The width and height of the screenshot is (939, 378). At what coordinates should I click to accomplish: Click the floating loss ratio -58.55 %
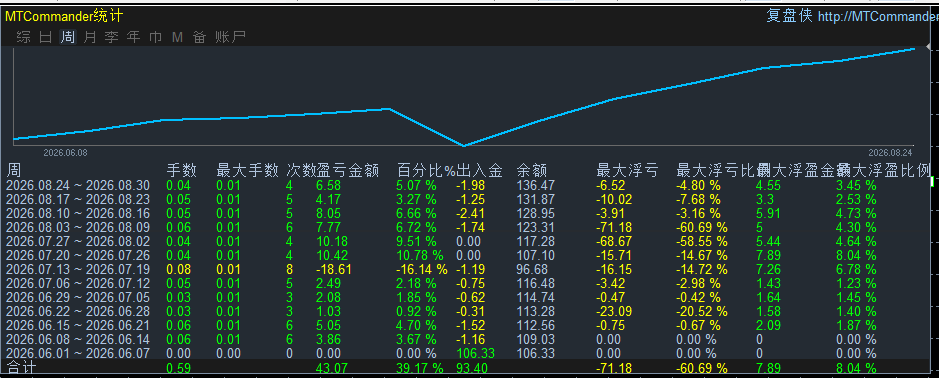(x=702, y=241)
